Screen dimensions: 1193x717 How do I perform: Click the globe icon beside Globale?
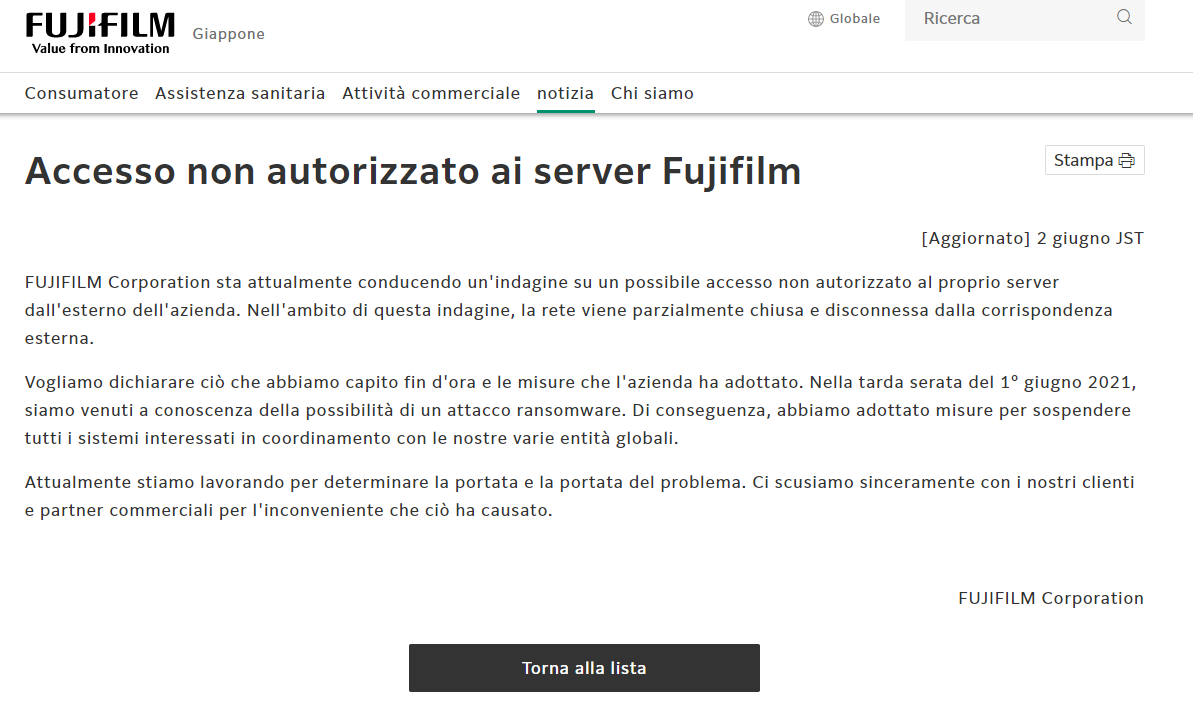816,19
